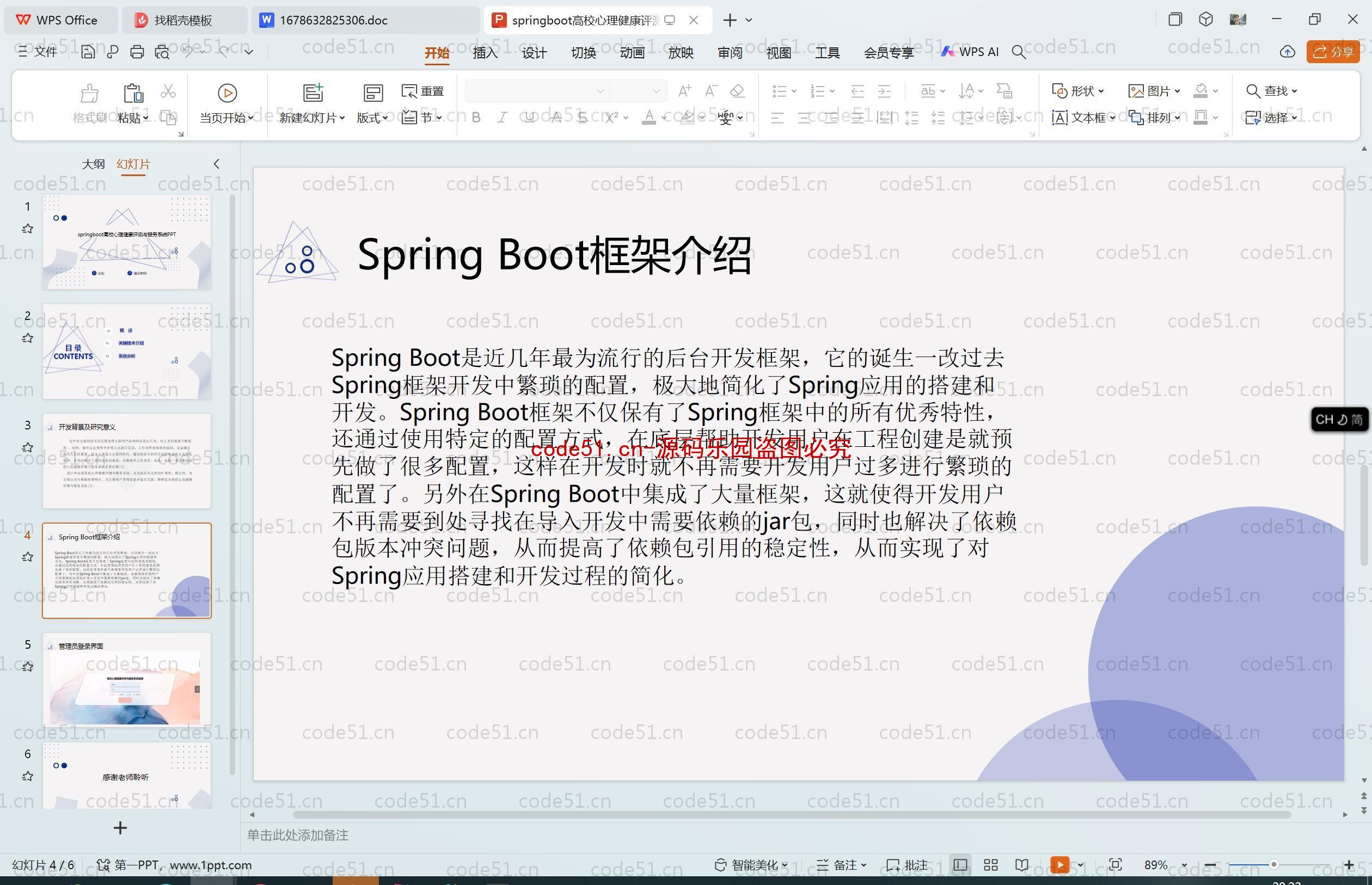Open the Insert 插入 tab
1372x885 pixels.
[485, 53]
